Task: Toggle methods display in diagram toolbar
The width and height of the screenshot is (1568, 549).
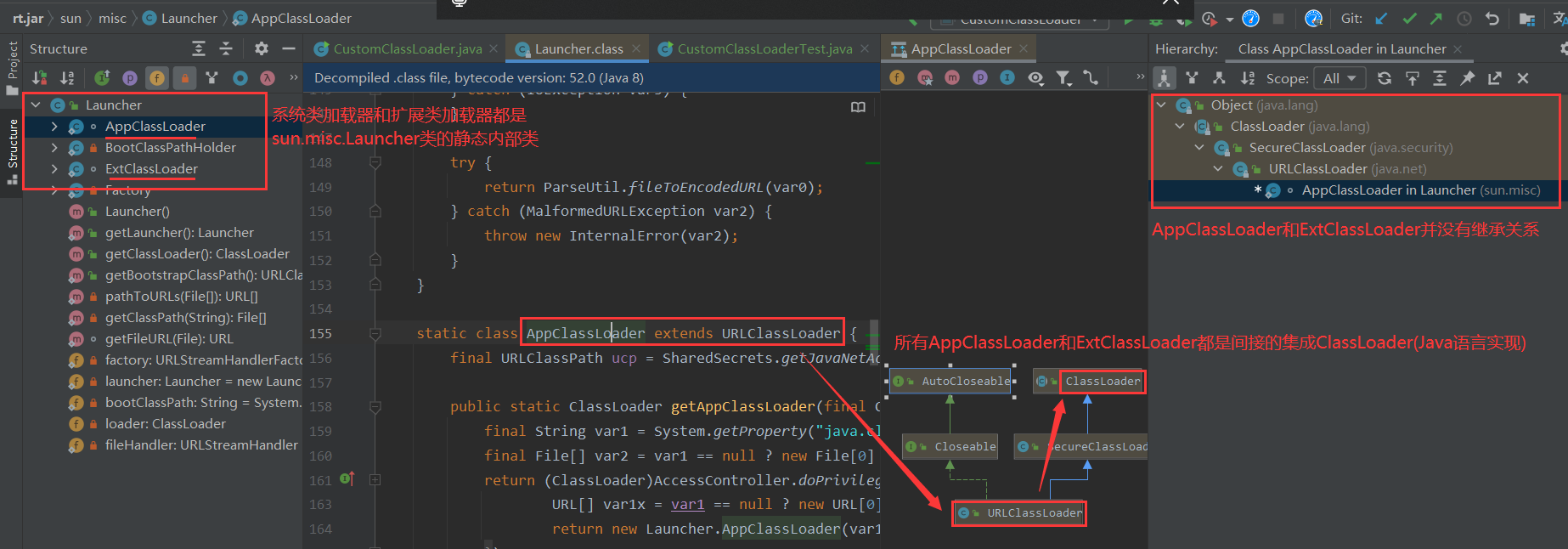Action: click(952, 78)
